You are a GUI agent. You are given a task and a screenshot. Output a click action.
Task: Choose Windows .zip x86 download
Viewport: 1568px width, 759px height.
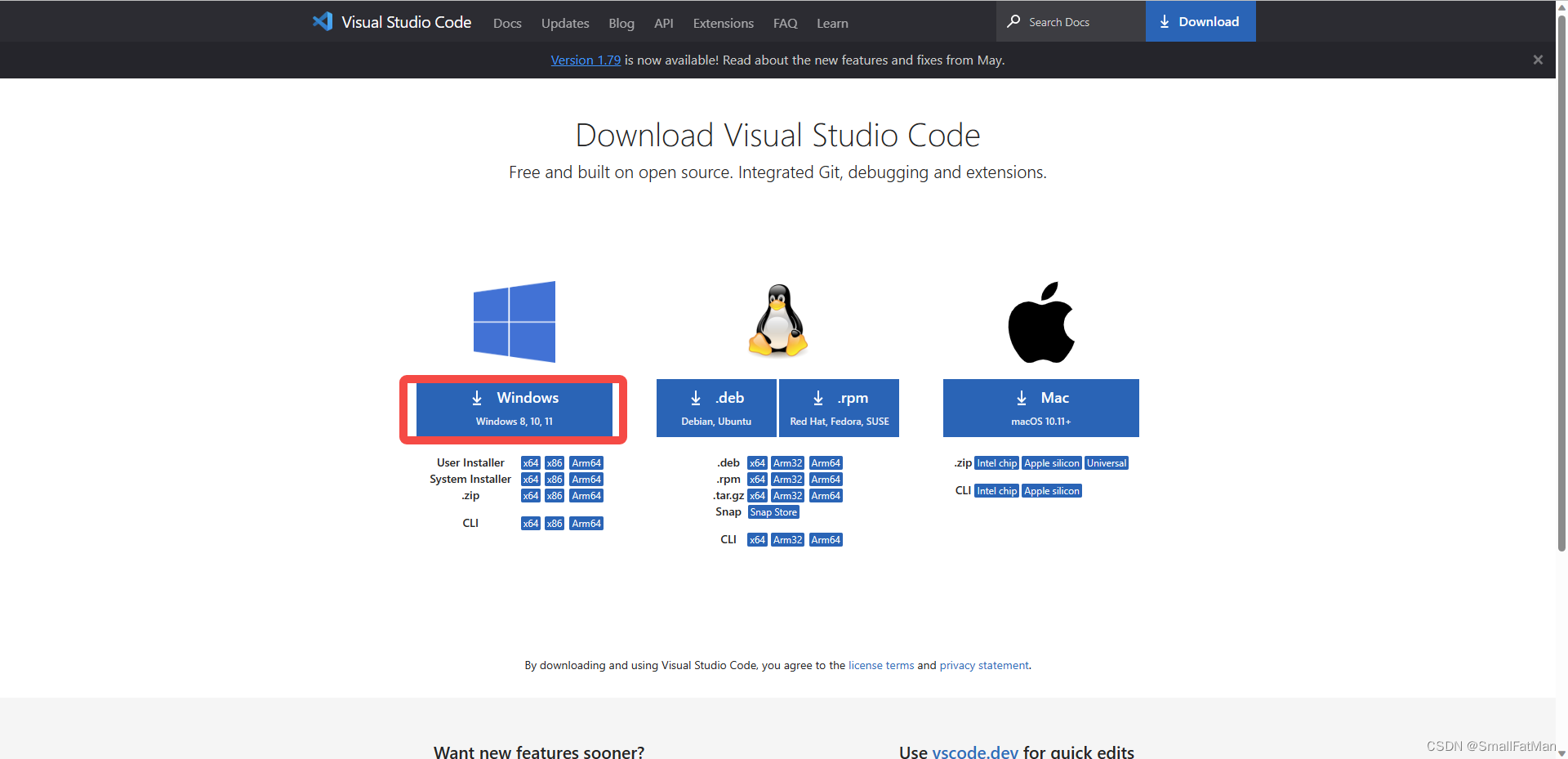pyautogui.click(x=555, y=496)
